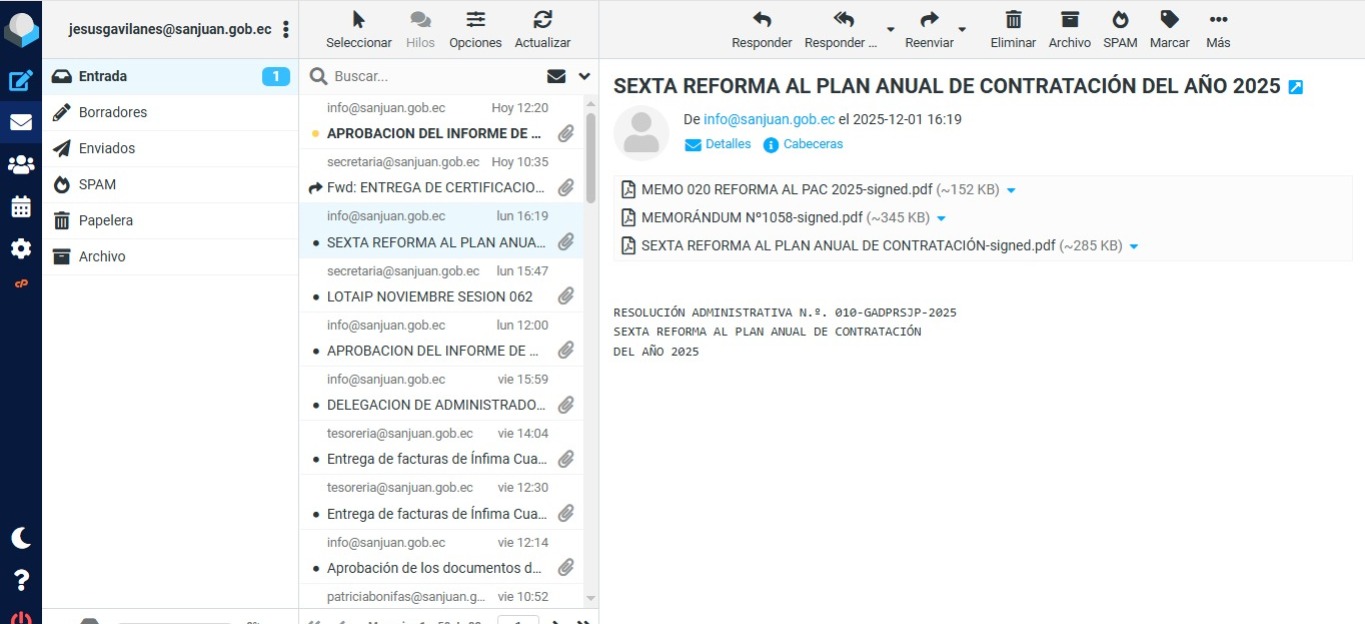Open the Contacts icon in left sidebar
The height and width of the screenshot is (624, 1365).
(21, 165)
